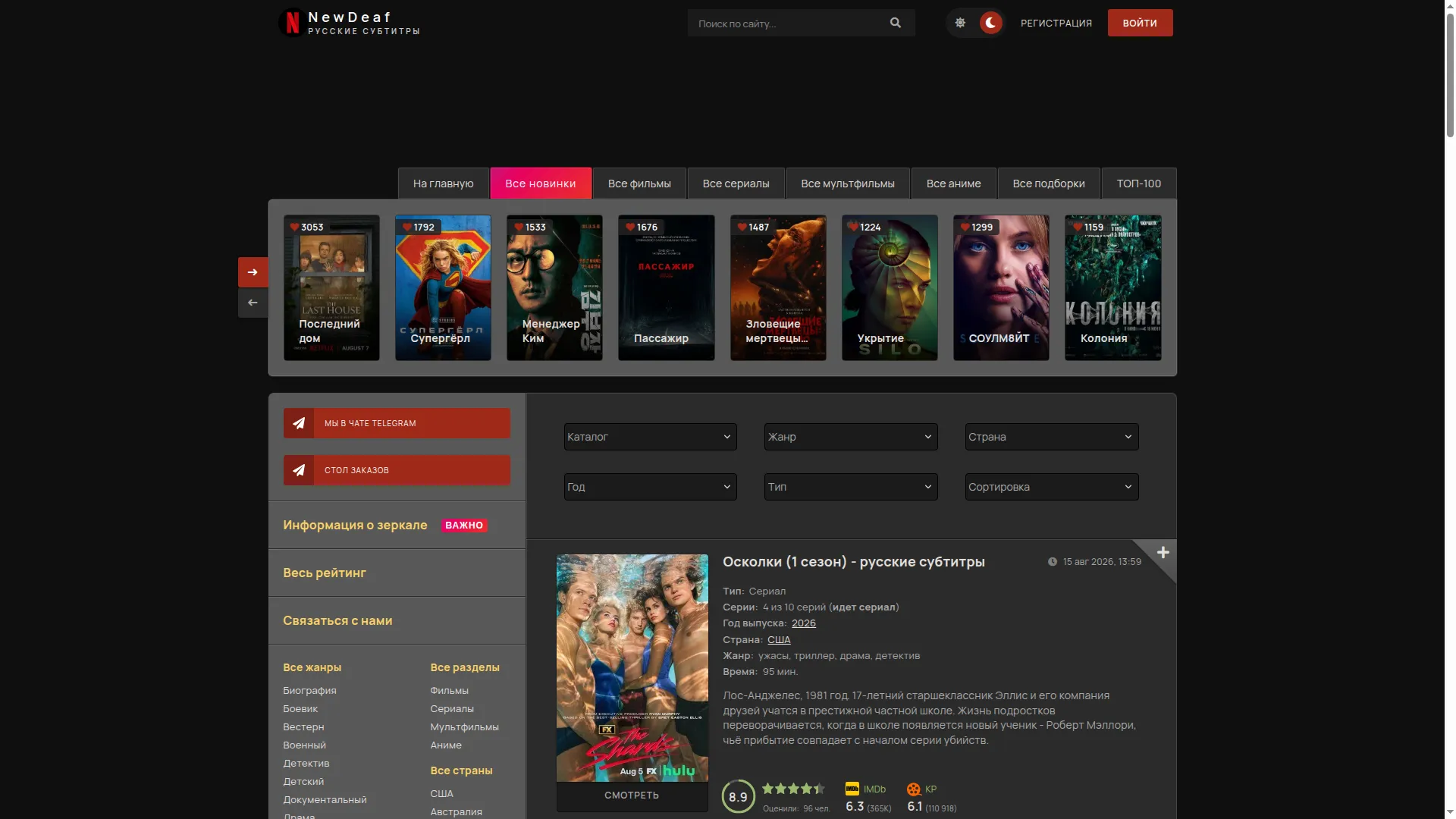Switch to dark theme moon icon
Viewport: 1456px width, 819px height.
coord(990,23)
